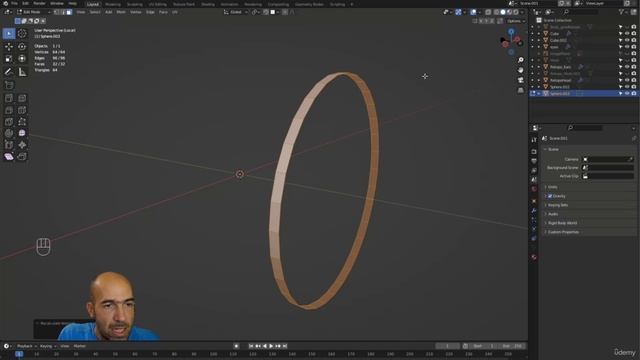
Task: Select the Smooth tool
Action: [22, 133]
